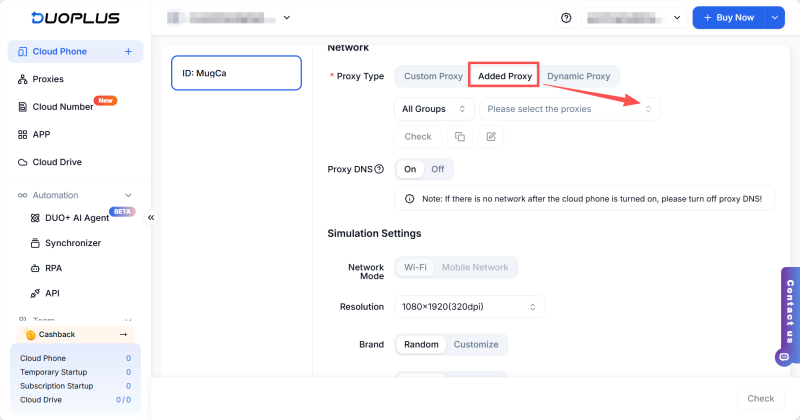The image size is (800, 420).
Task: Click the copy icon next to Check
Action: [x=460, y=137]
